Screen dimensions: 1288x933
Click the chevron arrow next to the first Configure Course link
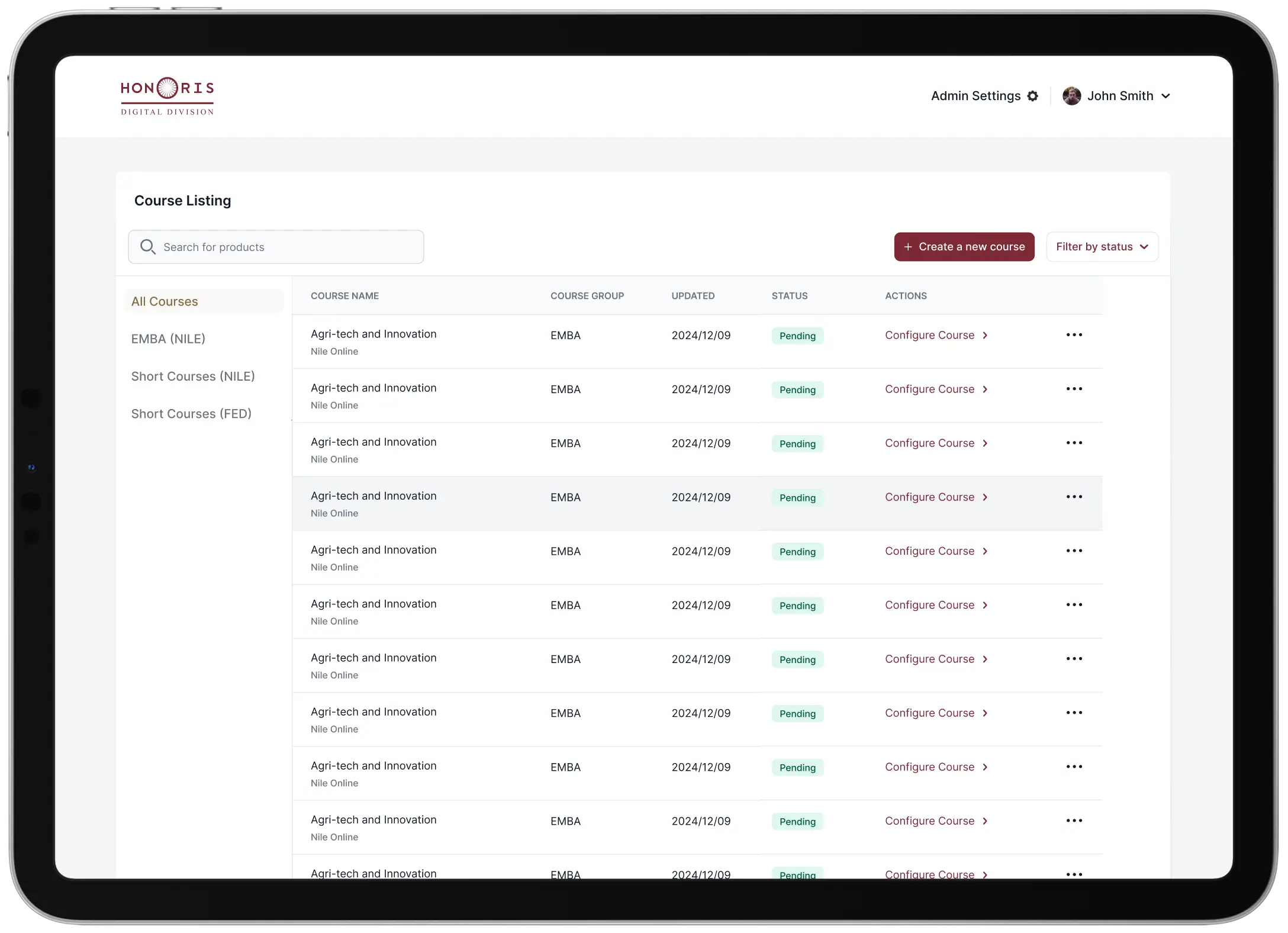click(986, 336)
